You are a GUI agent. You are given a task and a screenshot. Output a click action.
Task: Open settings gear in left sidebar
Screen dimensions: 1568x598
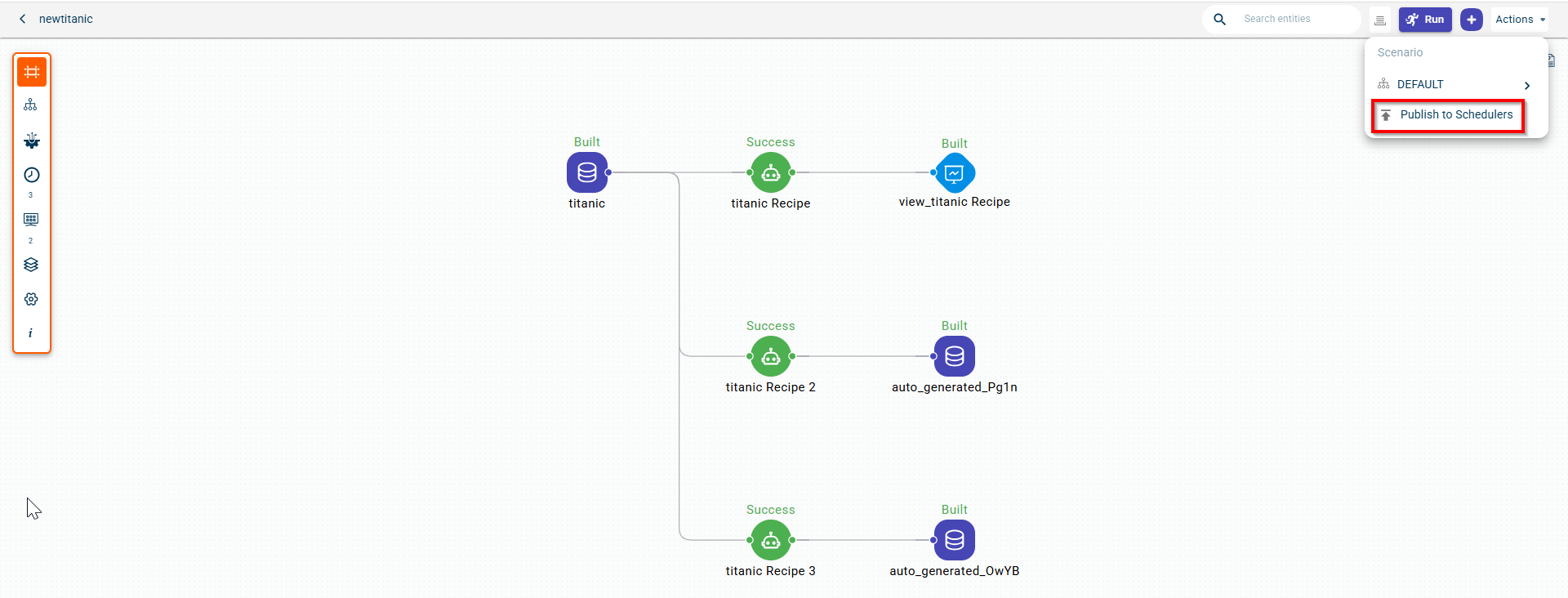tap(31, 299)
